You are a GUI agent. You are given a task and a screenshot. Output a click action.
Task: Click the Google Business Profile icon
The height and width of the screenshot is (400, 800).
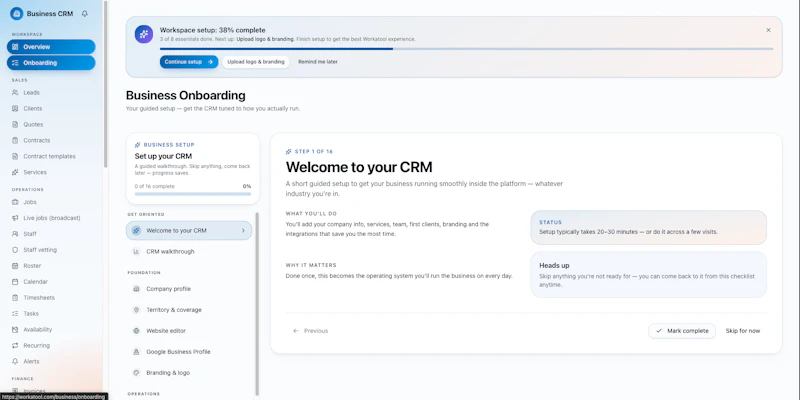[x=136, y=352]
